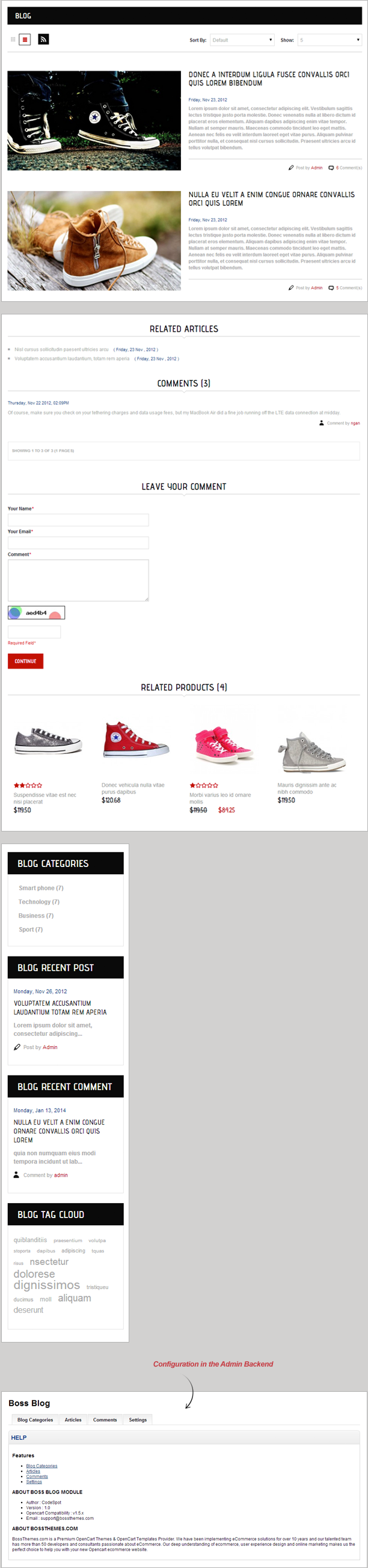Open the Show count dropdown

pyautogui.click(x=330, y=40)
